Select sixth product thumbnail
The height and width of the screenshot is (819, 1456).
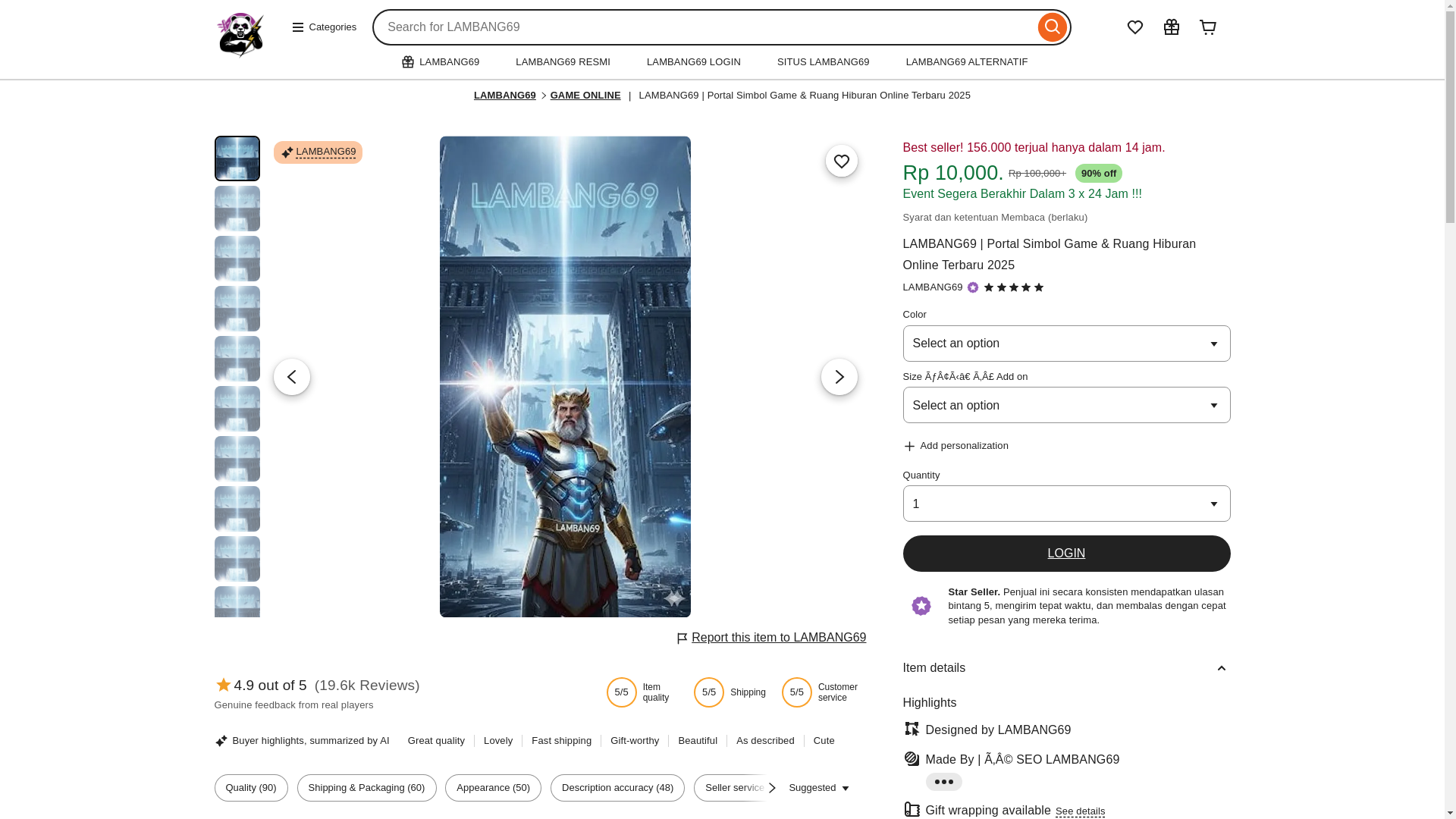[x=237, y=409]
